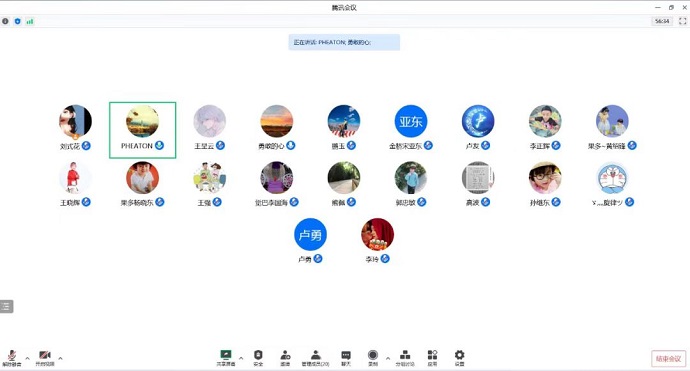Expand share screen options arrow
Image resolution: width=690 pixels, height=371 pixels.
tap(241, 358)
